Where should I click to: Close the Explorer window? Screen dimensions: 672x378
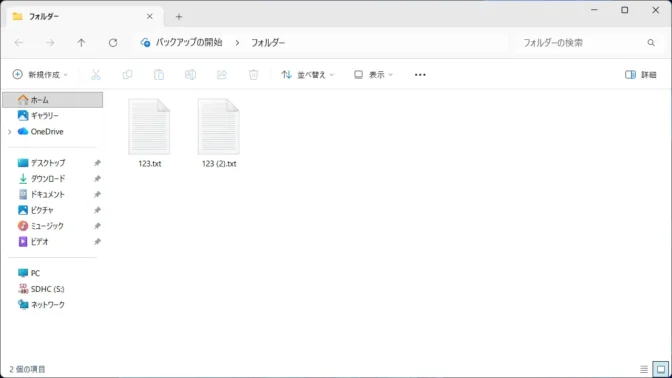click(656, 10)
